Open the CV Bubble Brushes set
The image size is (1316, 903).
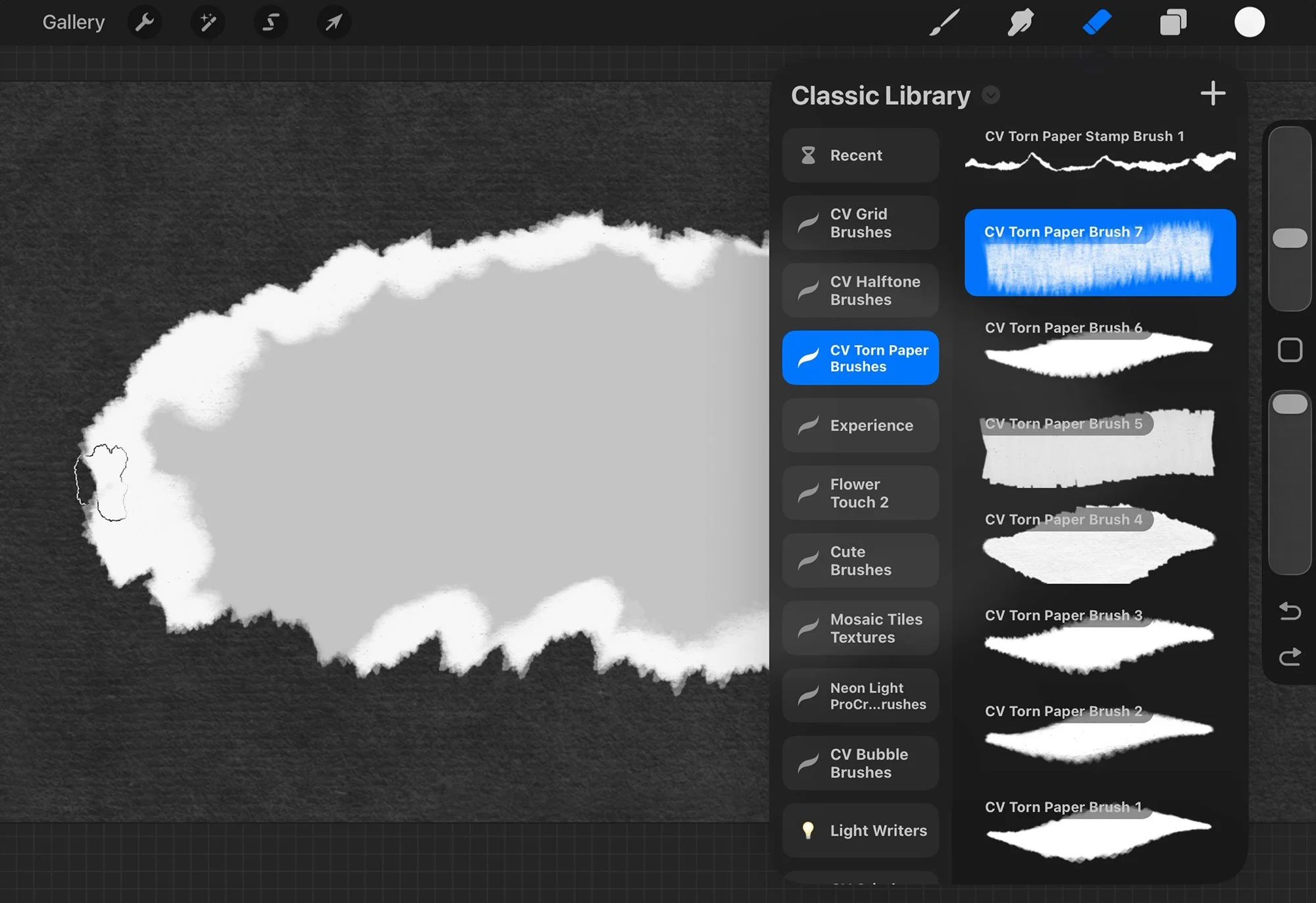coord(860,763)
